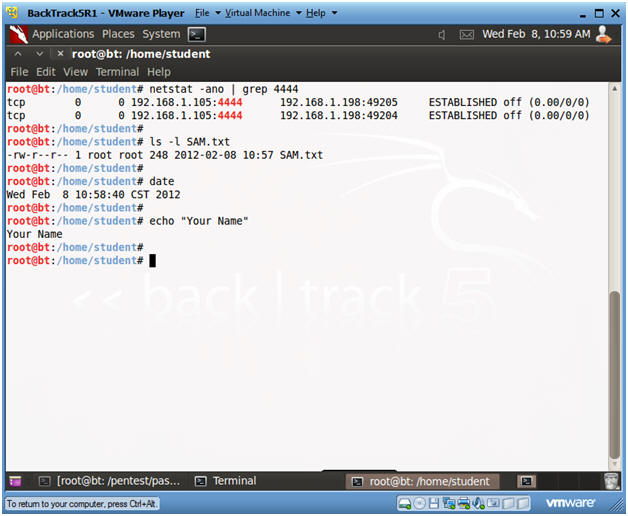Click the "-rw-r--r--" SAM.txt file listing
The height and width of the screenshot is (516, 628).
pyautogui.click(x=165, y=155)
